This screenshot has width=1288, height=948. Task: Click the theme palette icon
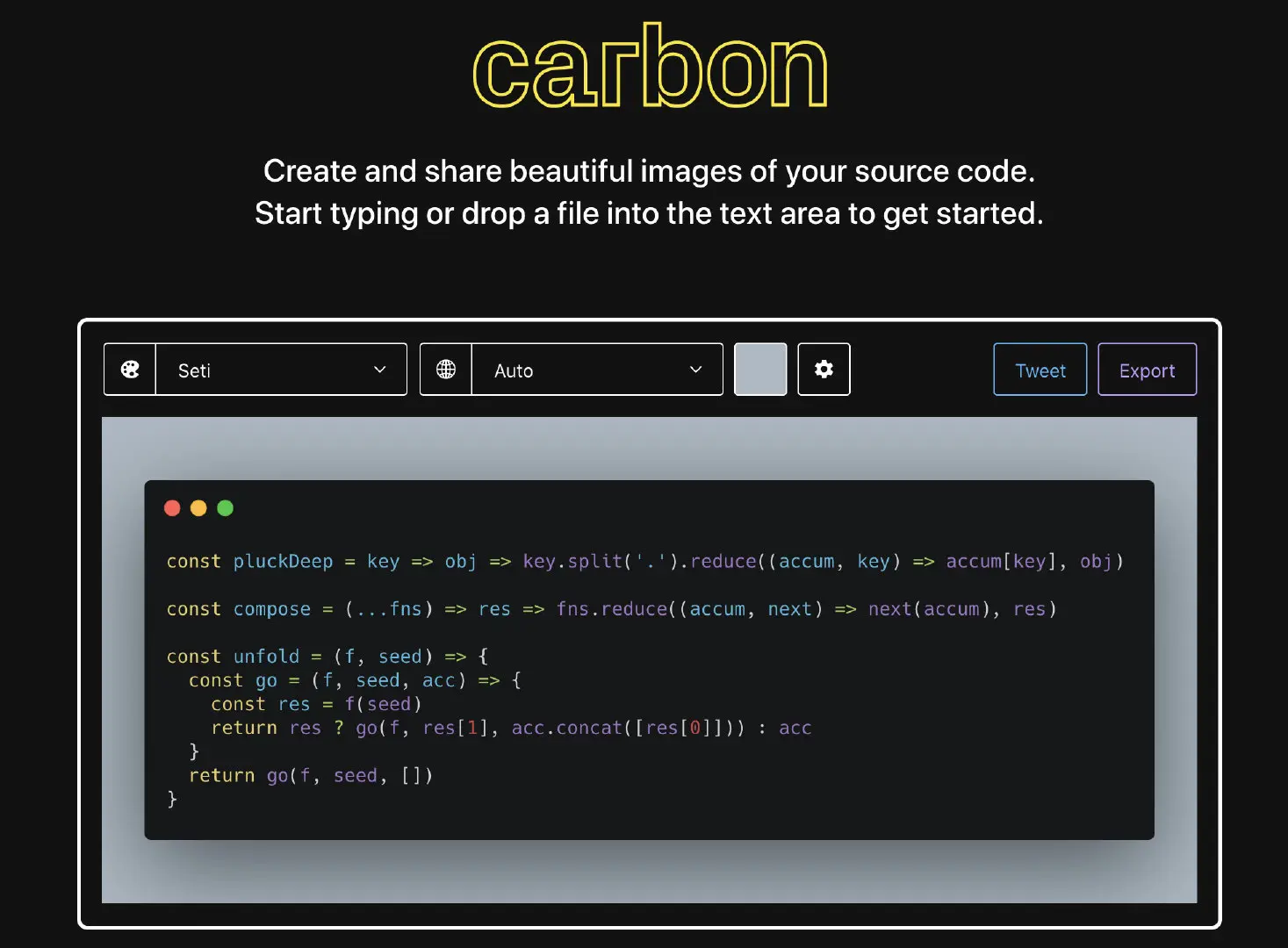(130, 370)
